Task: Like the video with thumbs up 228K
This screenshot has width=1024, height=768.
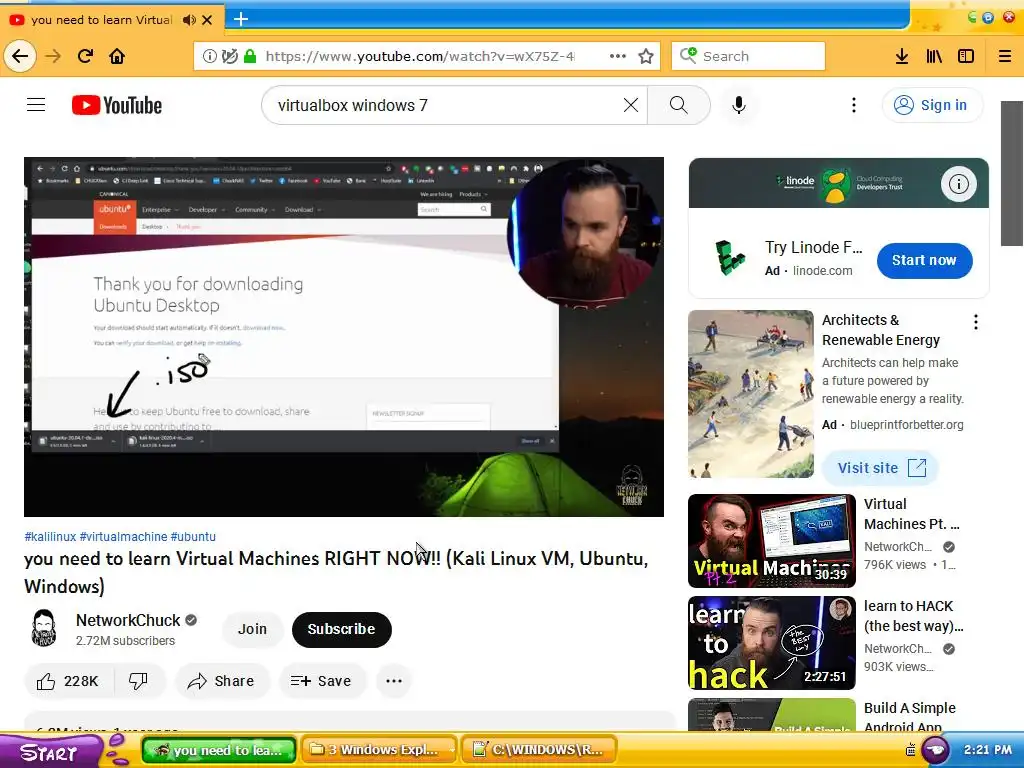Action: pos(69,681)
